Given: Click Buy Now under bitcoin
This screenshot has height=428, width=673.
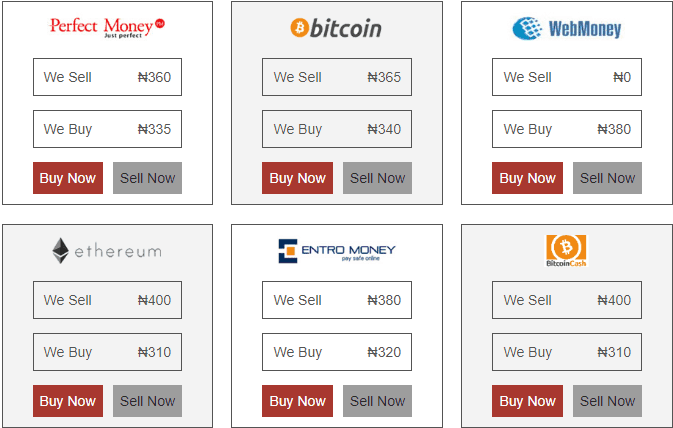Looking at the screenshot, I should click(297, 178).
